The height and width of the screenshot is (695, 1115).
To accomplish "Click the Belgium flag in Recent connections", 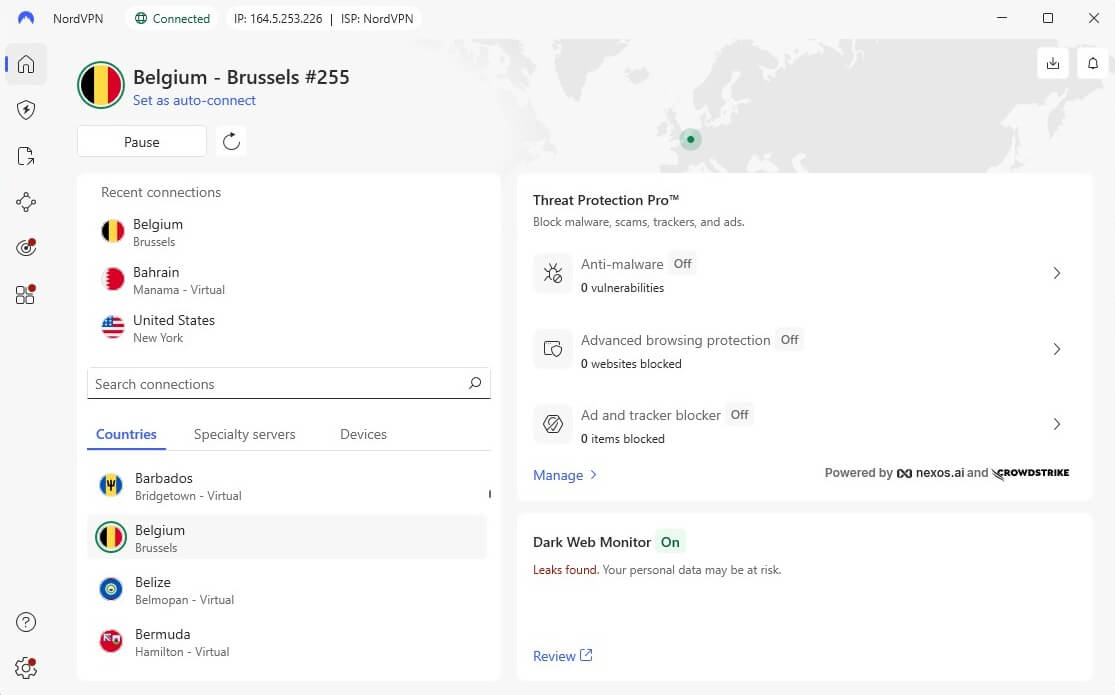I will coord(112,231).
